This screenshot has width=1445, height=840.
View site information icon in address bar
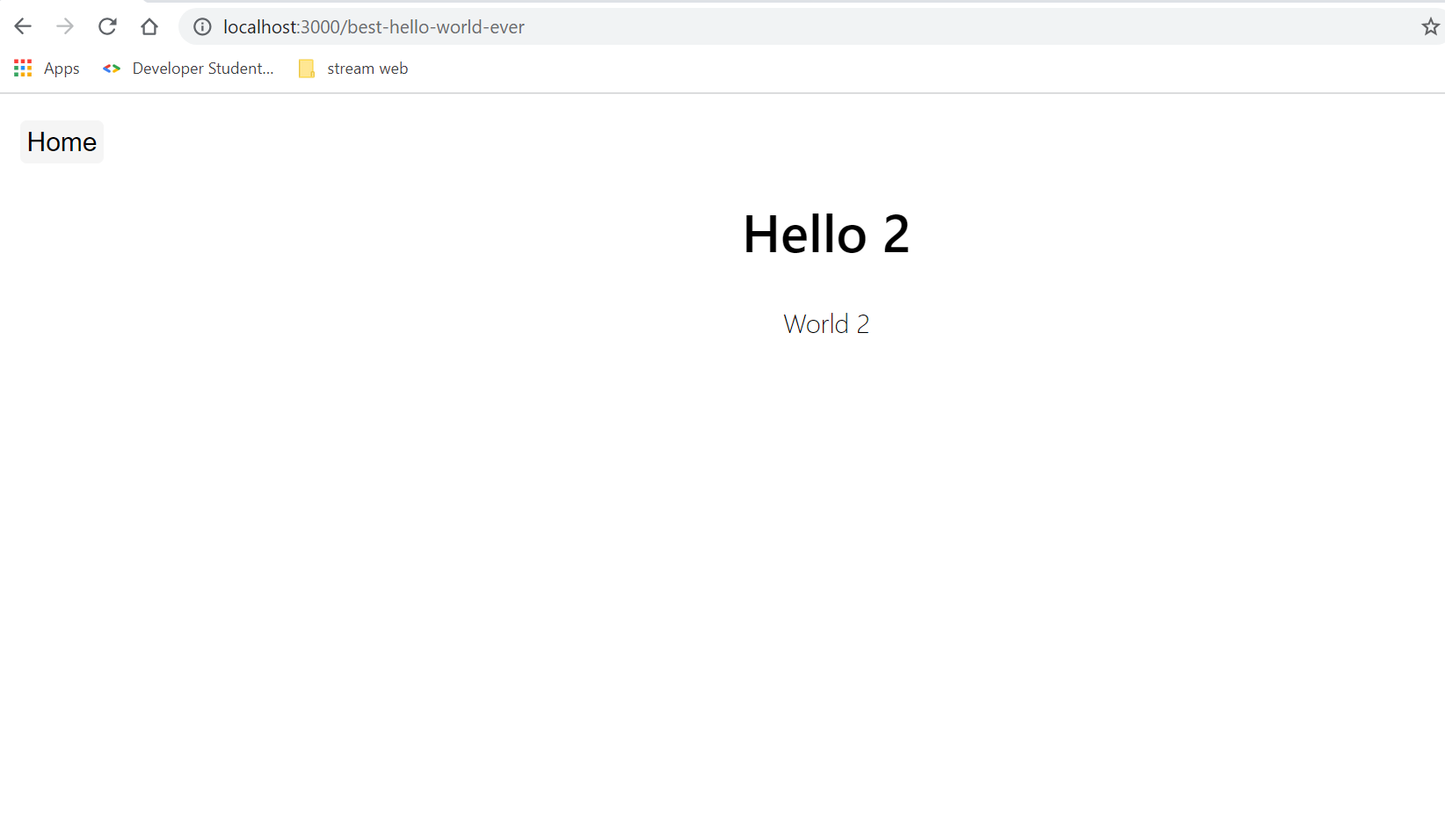click(202, 27)
